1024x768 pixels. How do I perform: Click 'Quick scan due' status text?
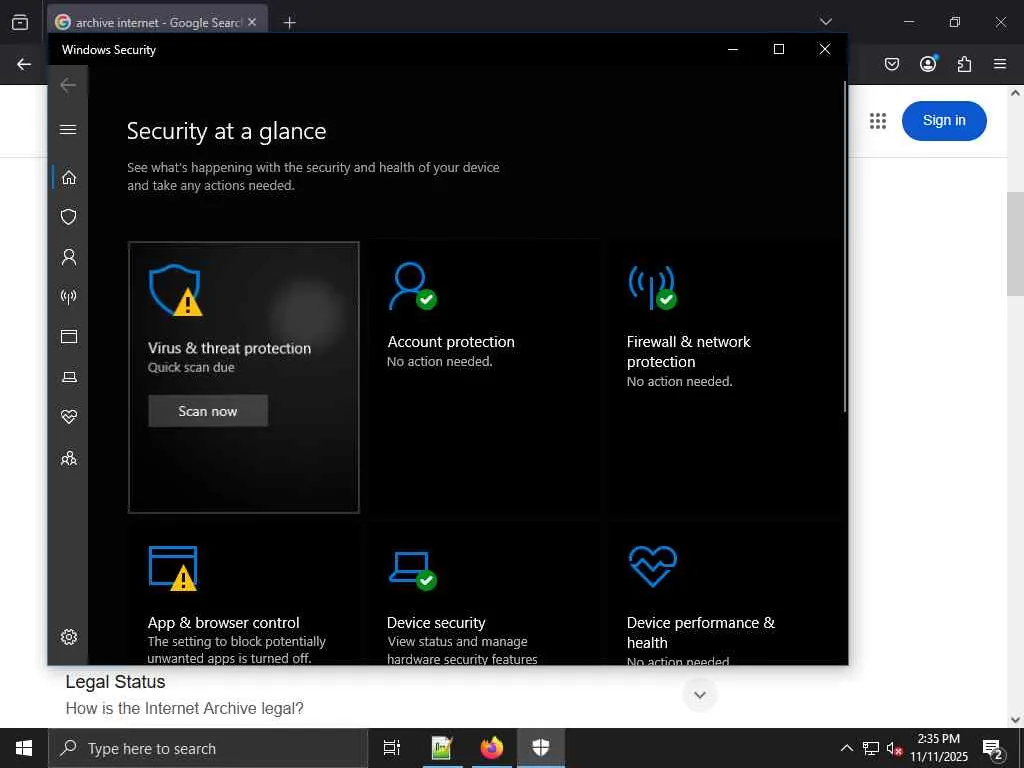coord(191,367)
